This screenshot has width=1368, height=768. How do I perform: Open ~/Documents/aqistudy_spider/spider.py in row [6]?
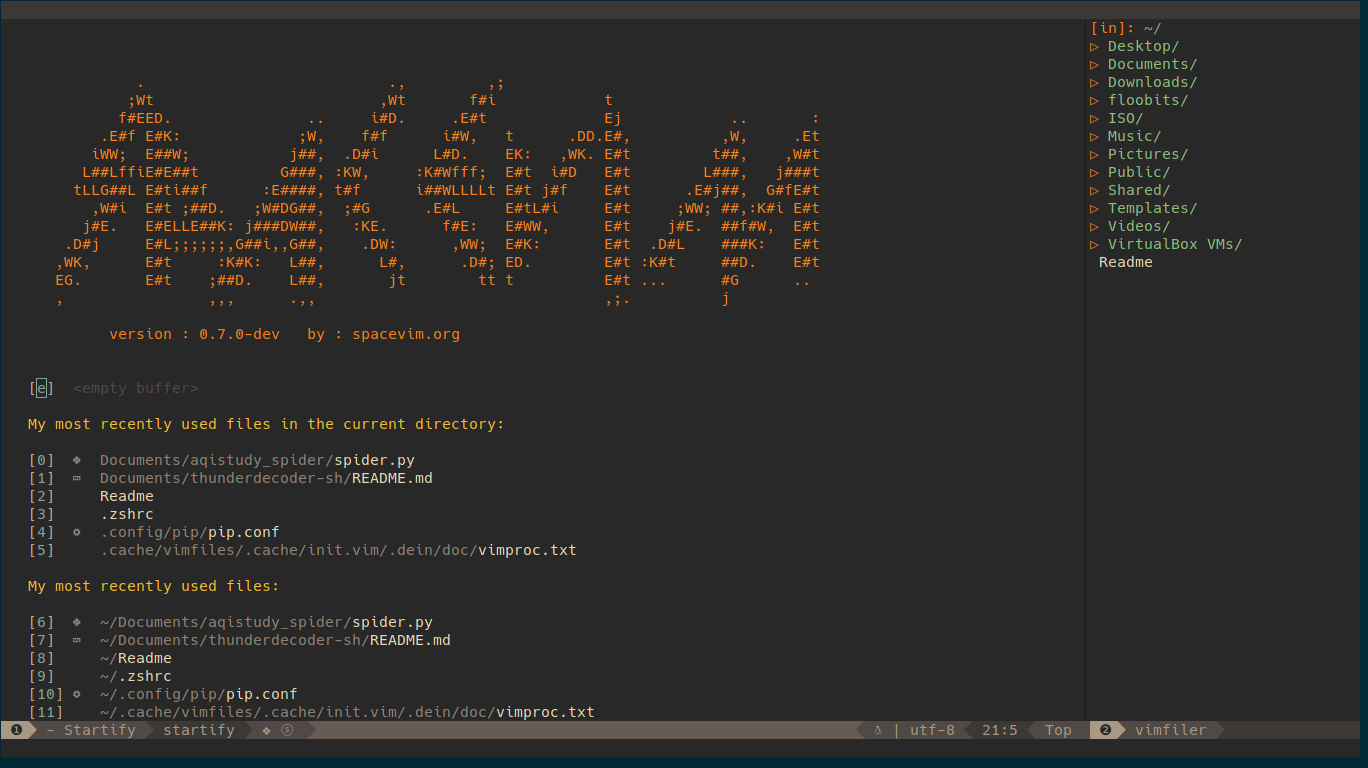pyautogui.click(x=266, y=622)
